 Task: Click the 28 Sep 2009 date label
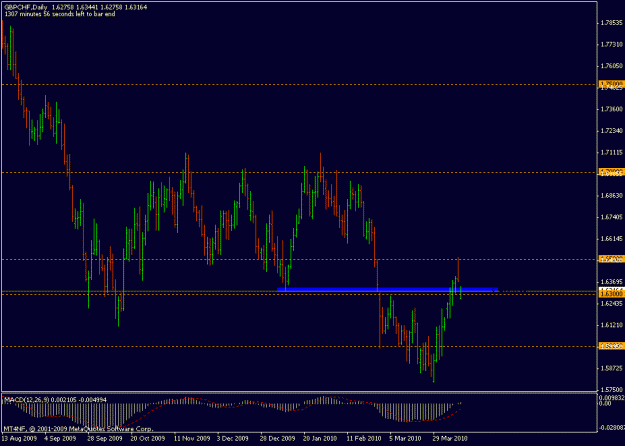[105, 439]
